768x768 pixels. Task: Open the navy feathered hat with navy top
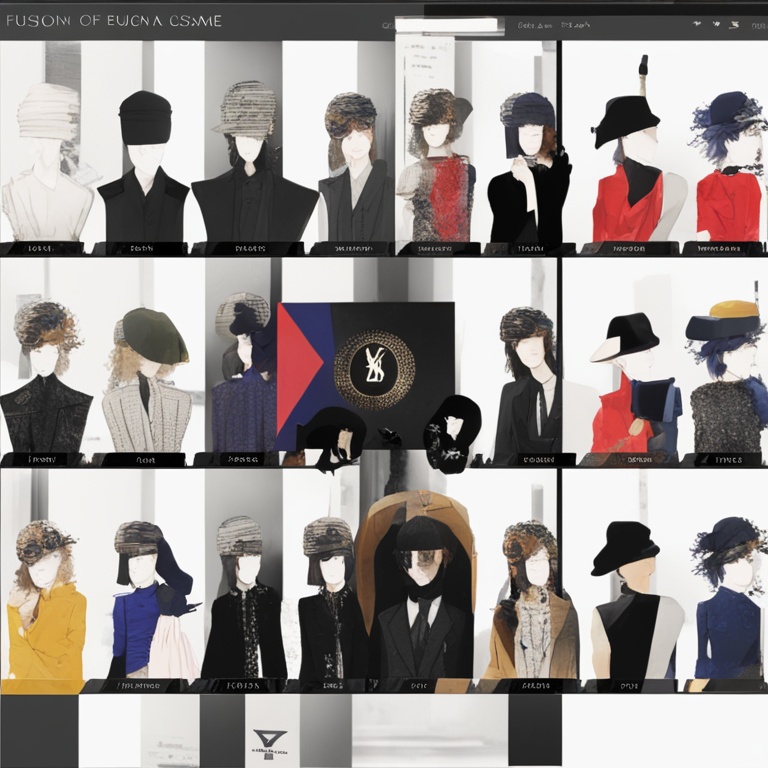tap(730, 598)
